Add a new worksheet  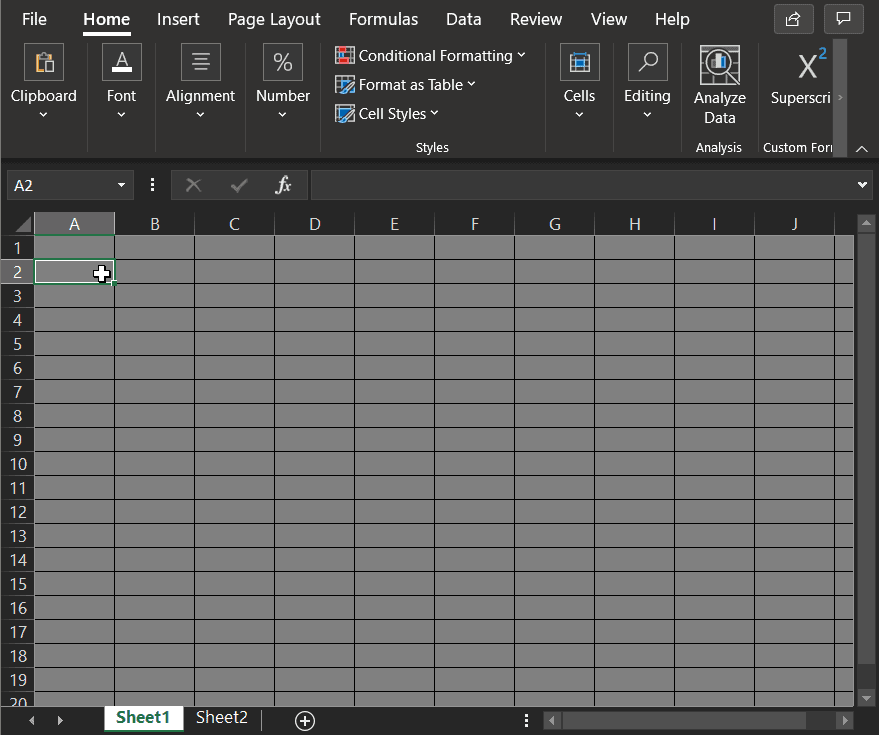pos(304,720)
